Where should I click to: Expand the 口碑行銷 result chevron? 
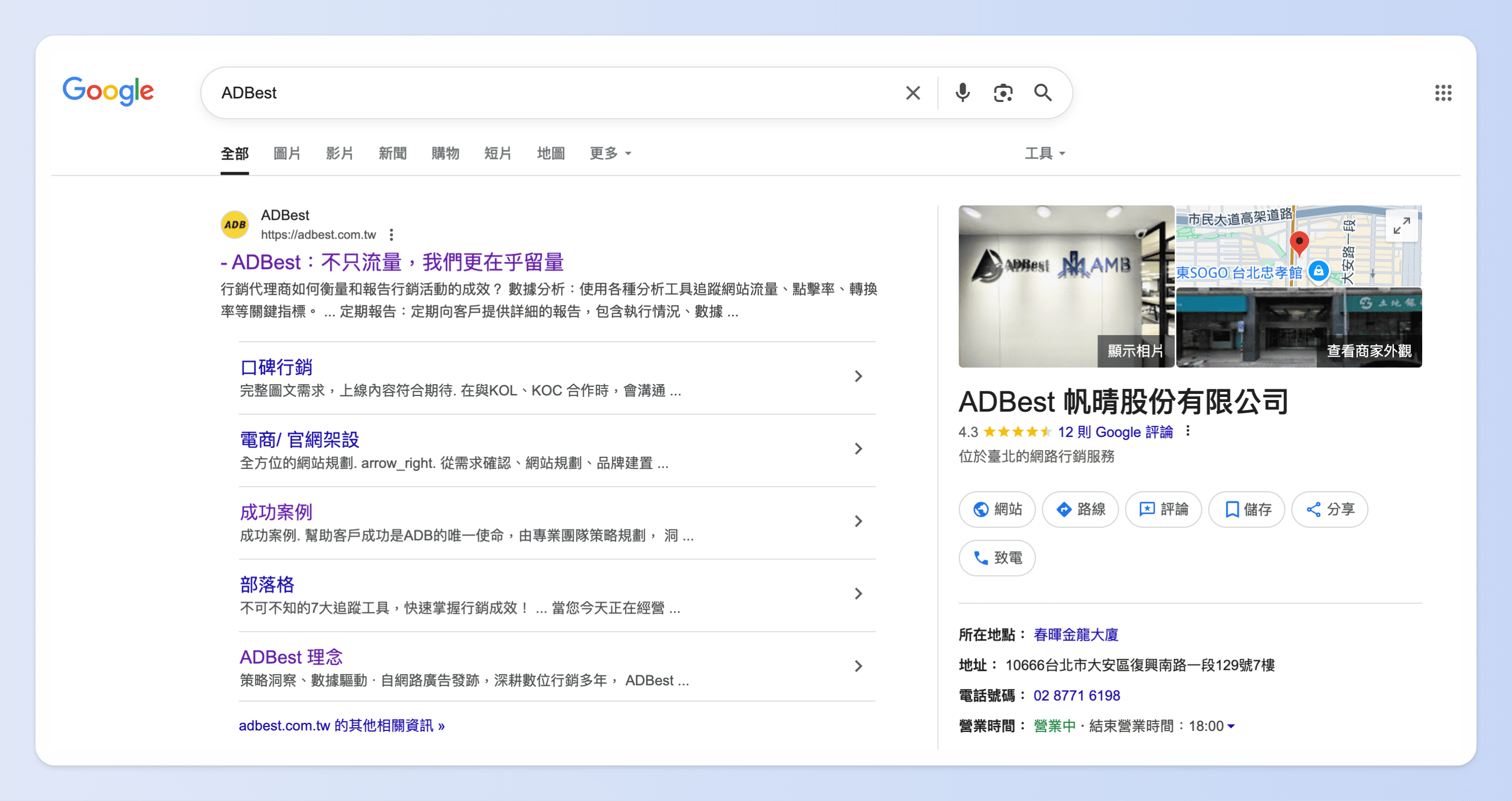pos(858,377)
